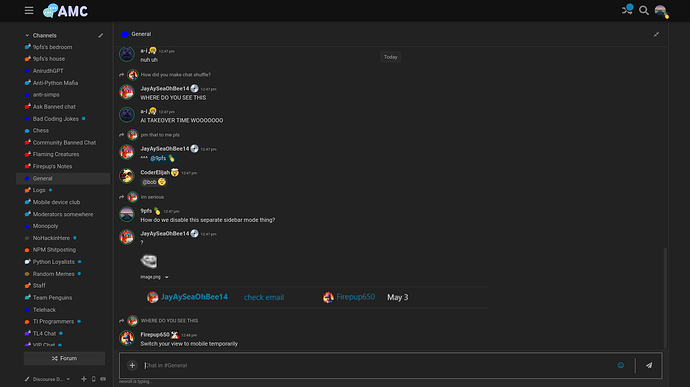Click the chat message scrollbar

coord(665,298)
